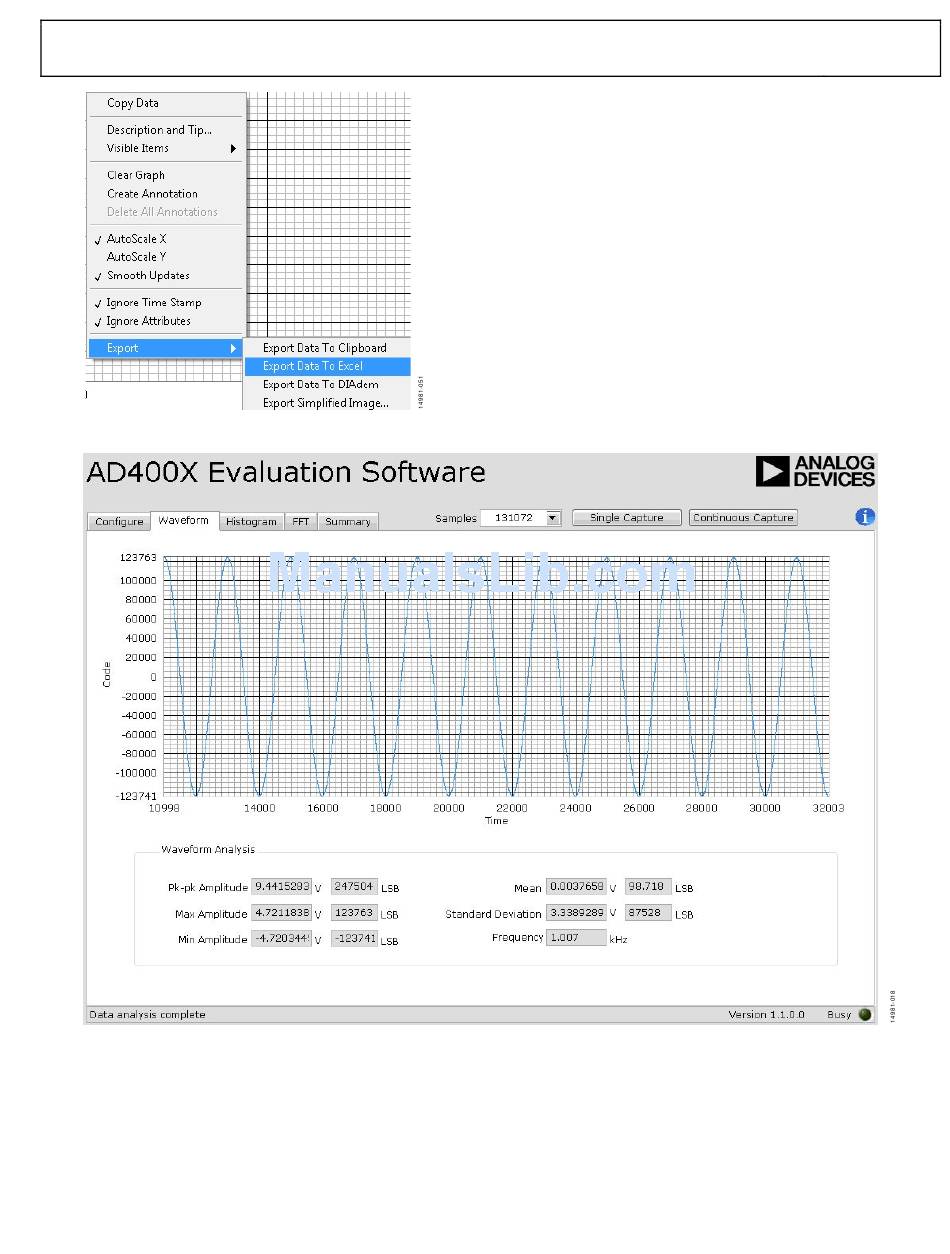Viewport: 950px width, 1254px height.
Task: Choose Export Data To Clipboard
Action: point(327,348)
